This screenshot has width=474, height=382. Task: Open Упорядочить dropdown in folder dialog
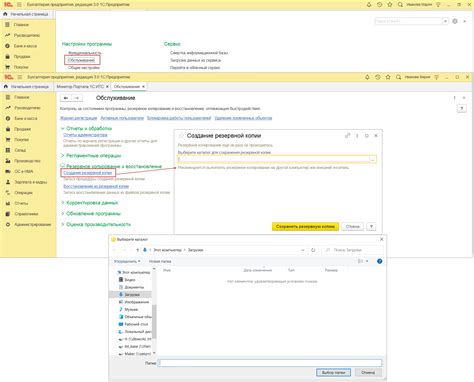[x=127, y=261]
